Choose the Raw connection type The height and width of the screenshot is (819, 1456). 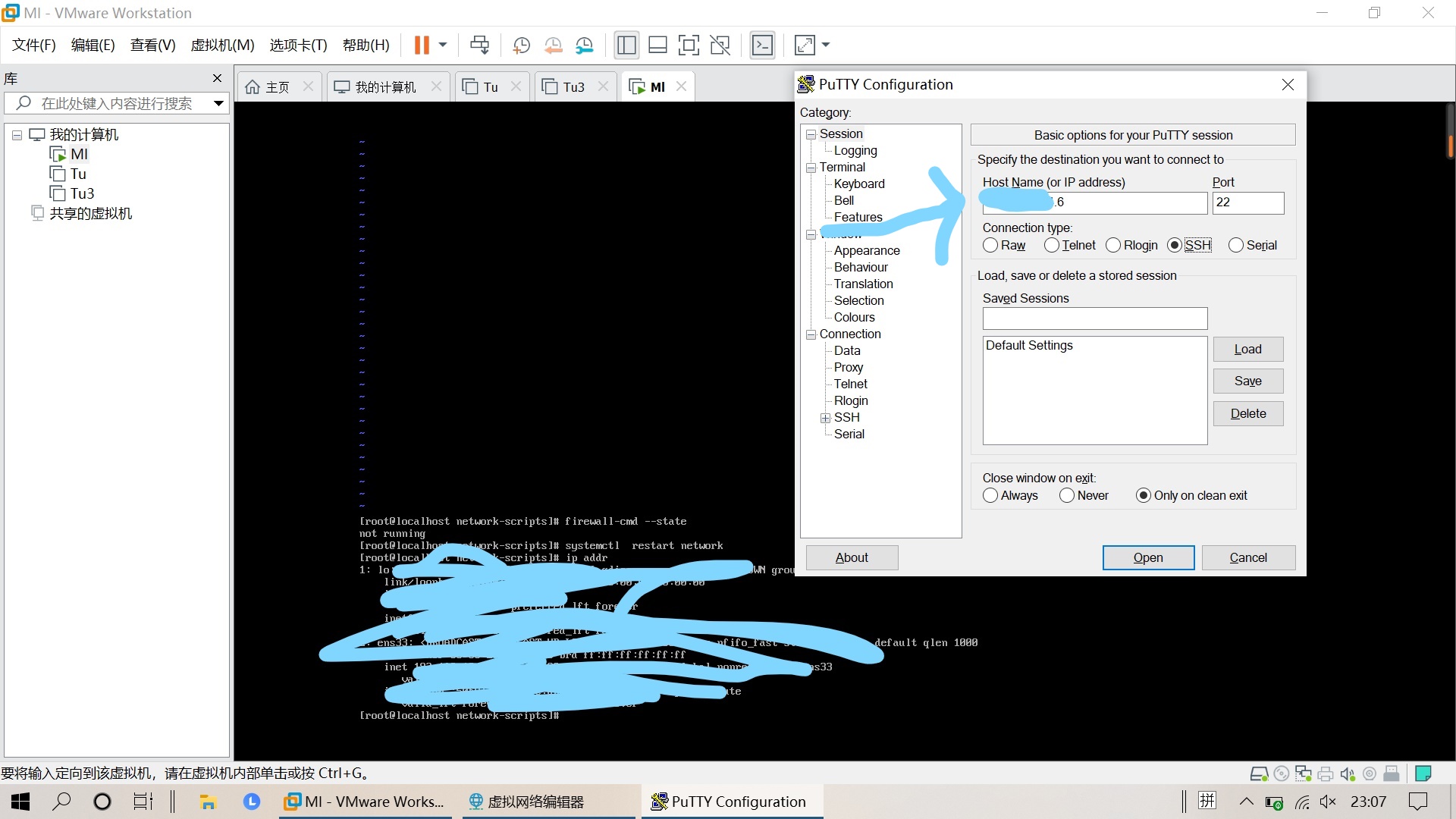1004,245
